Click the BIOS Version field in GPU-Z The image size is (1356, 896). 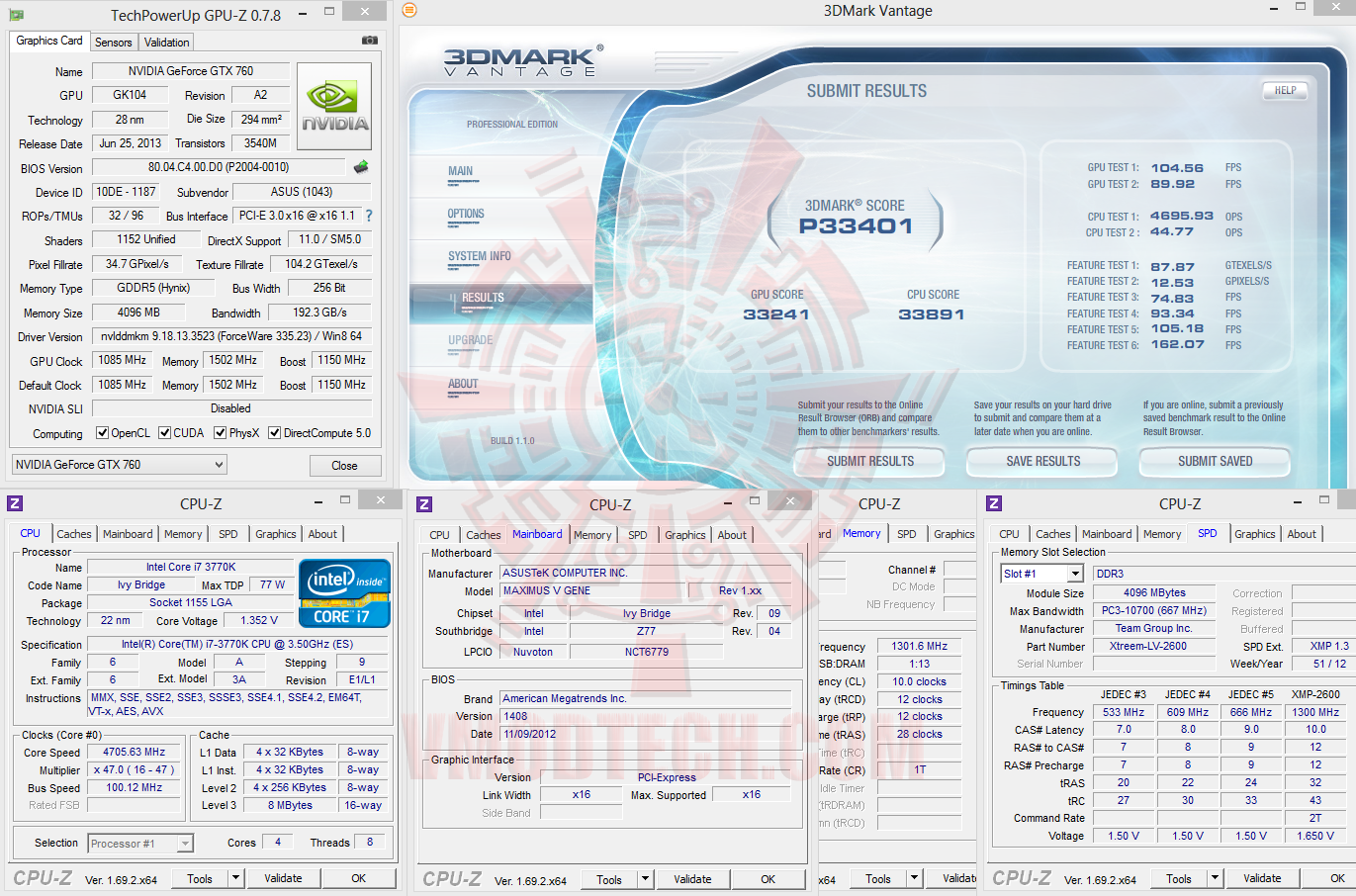point(219,167)
